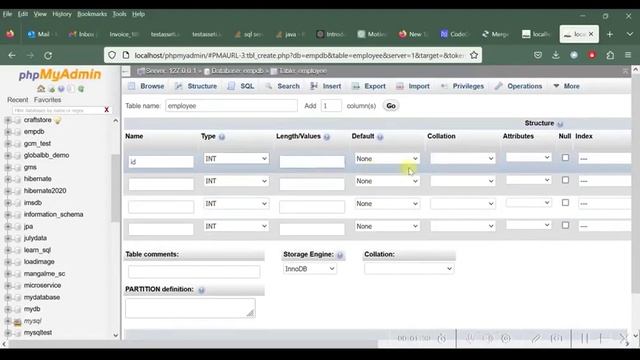Save to Pocket icon in toolbar
This screenshot has height=360, width=640.
538,55
